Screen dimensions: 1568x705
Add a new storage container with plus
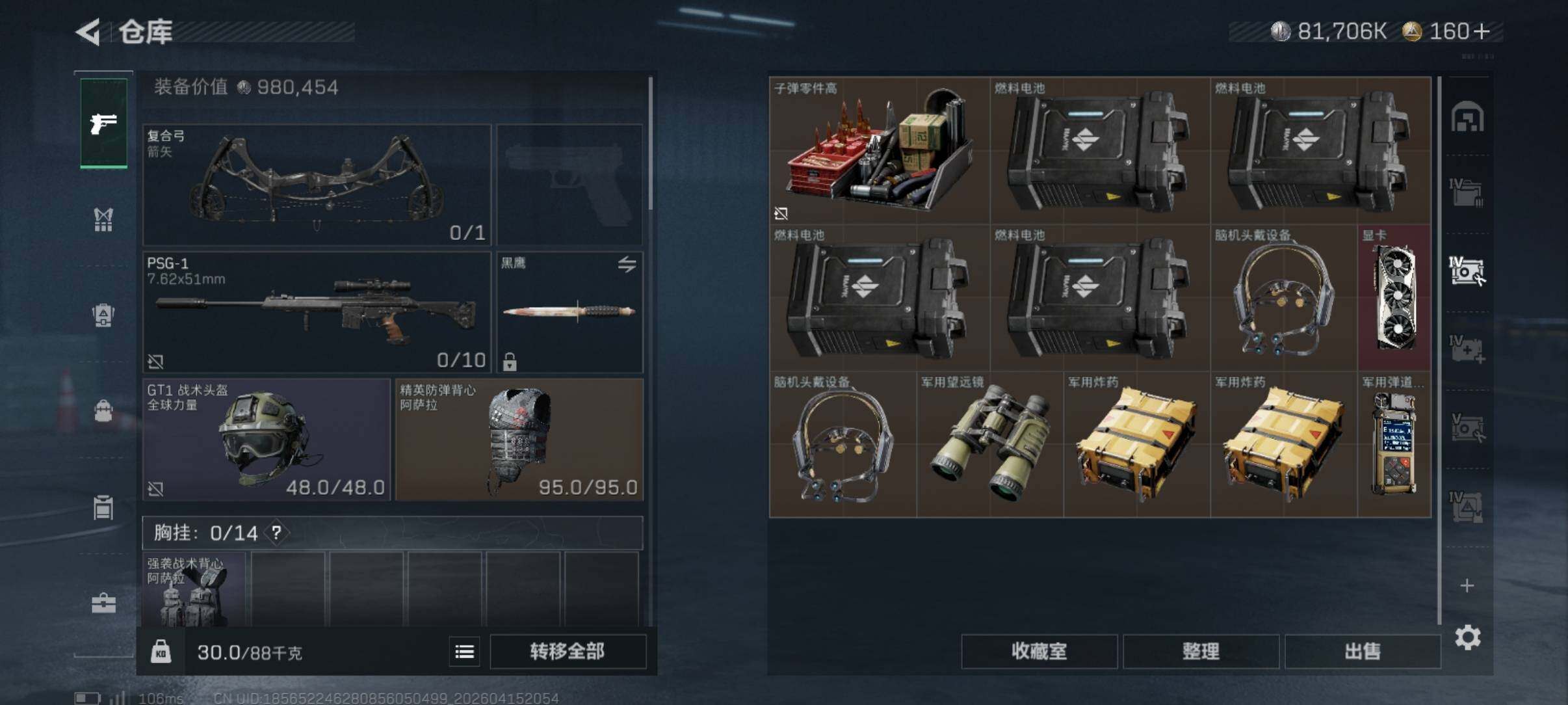click(1467, 586)
